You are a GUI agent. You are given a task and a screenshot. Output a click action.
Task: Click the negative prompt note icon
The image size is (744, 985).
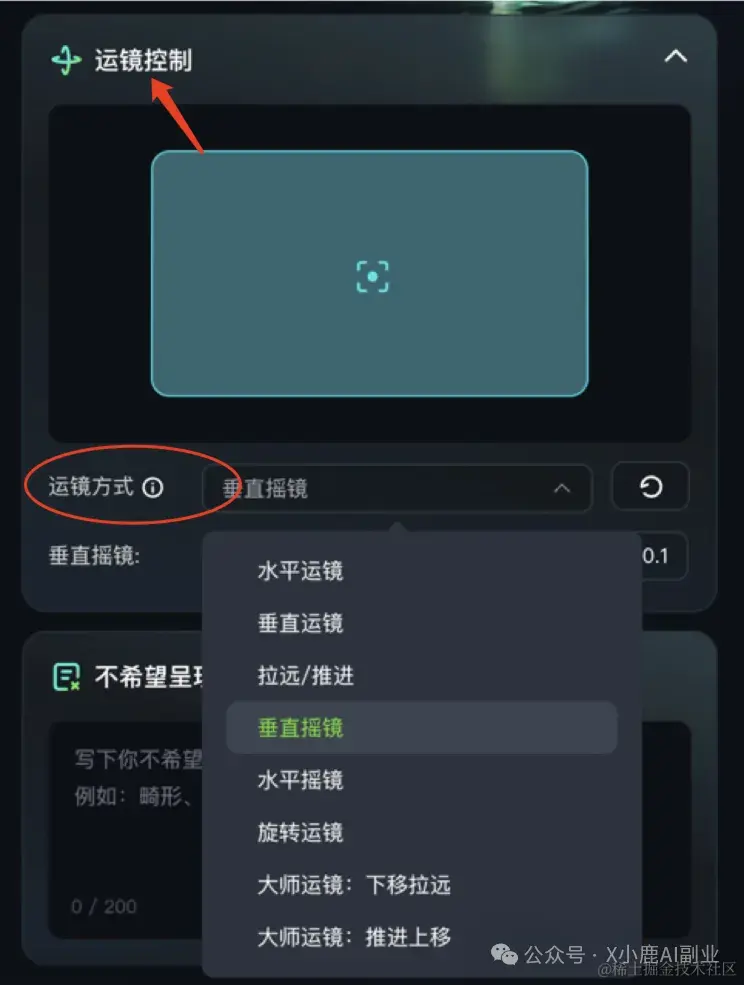(x=67, y=677)
